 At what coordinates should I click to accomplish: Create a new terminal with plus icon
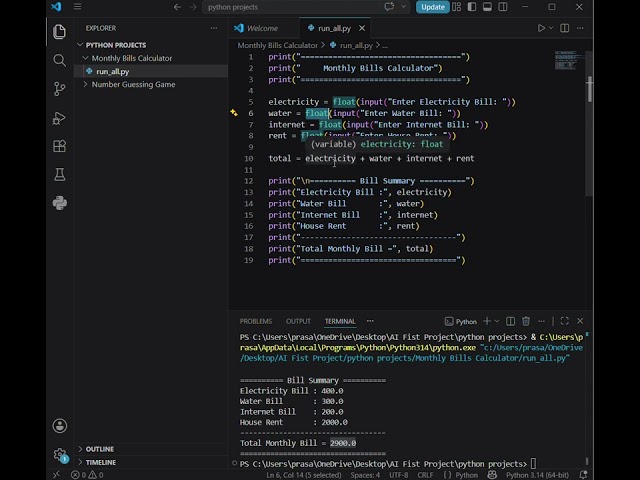pos(487,321)
